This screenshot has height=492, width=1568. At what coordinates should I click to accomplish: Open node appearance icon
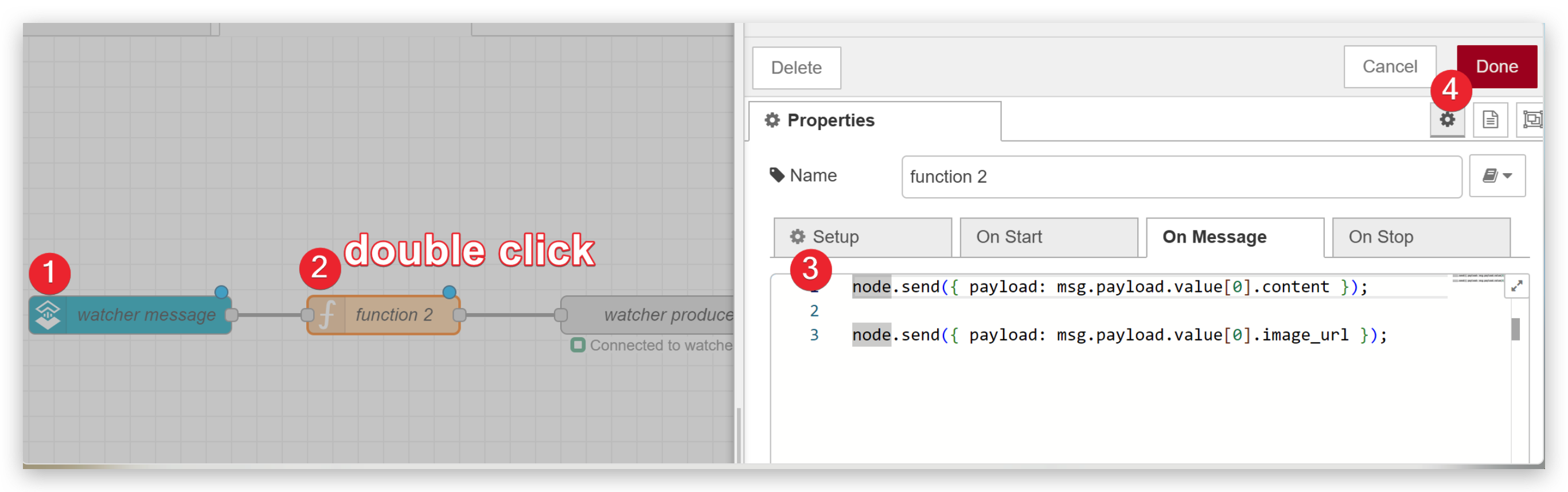tap(1531, 119)
